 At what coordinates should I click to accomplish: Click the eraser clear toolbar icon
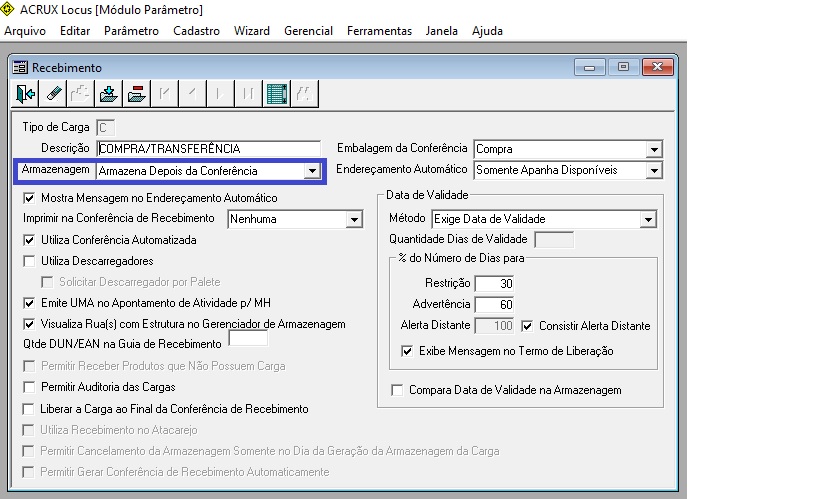coord(54,94)
